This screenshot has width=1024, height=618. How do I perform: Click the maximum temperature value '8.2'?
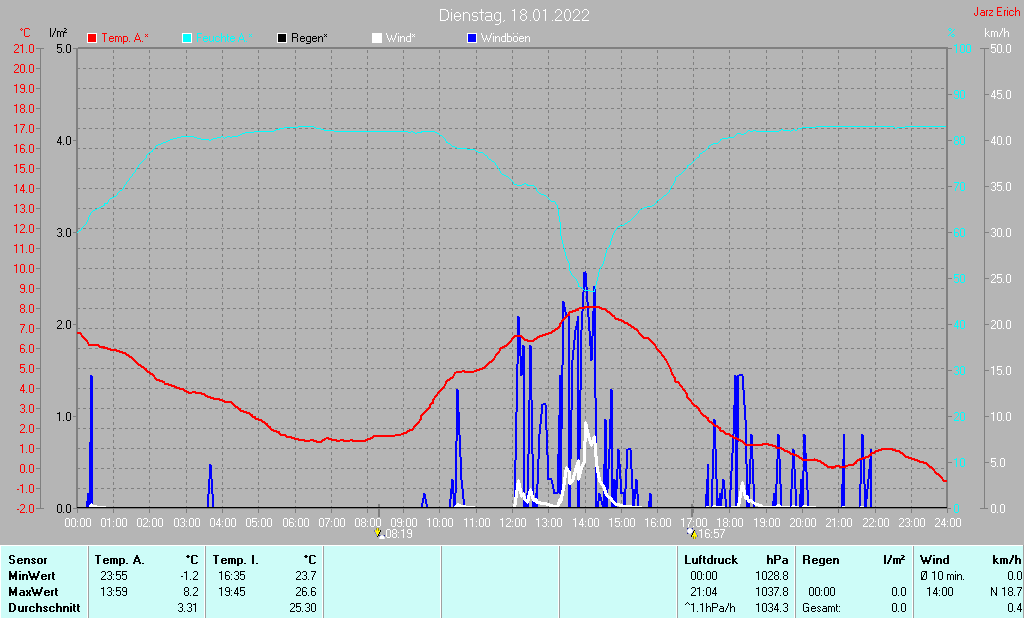tap(191, 591)
